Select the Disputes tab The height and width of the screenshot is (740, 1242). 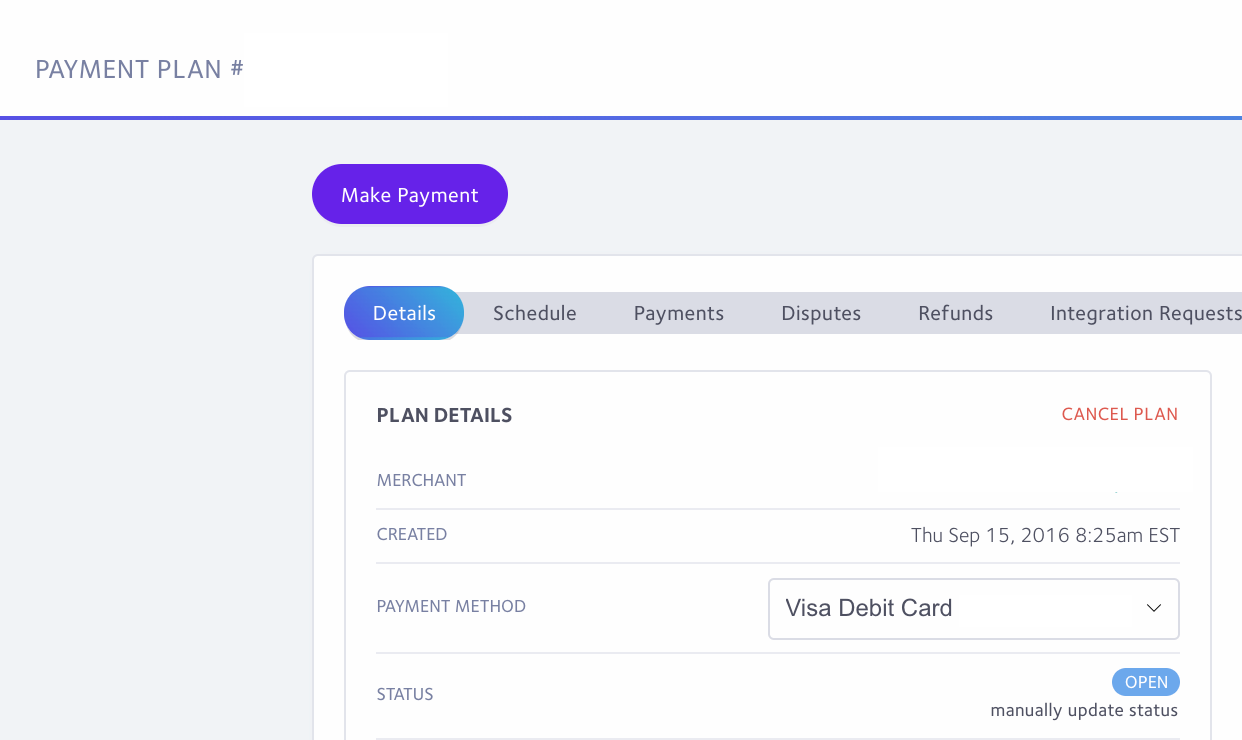(x=820, y=312)
